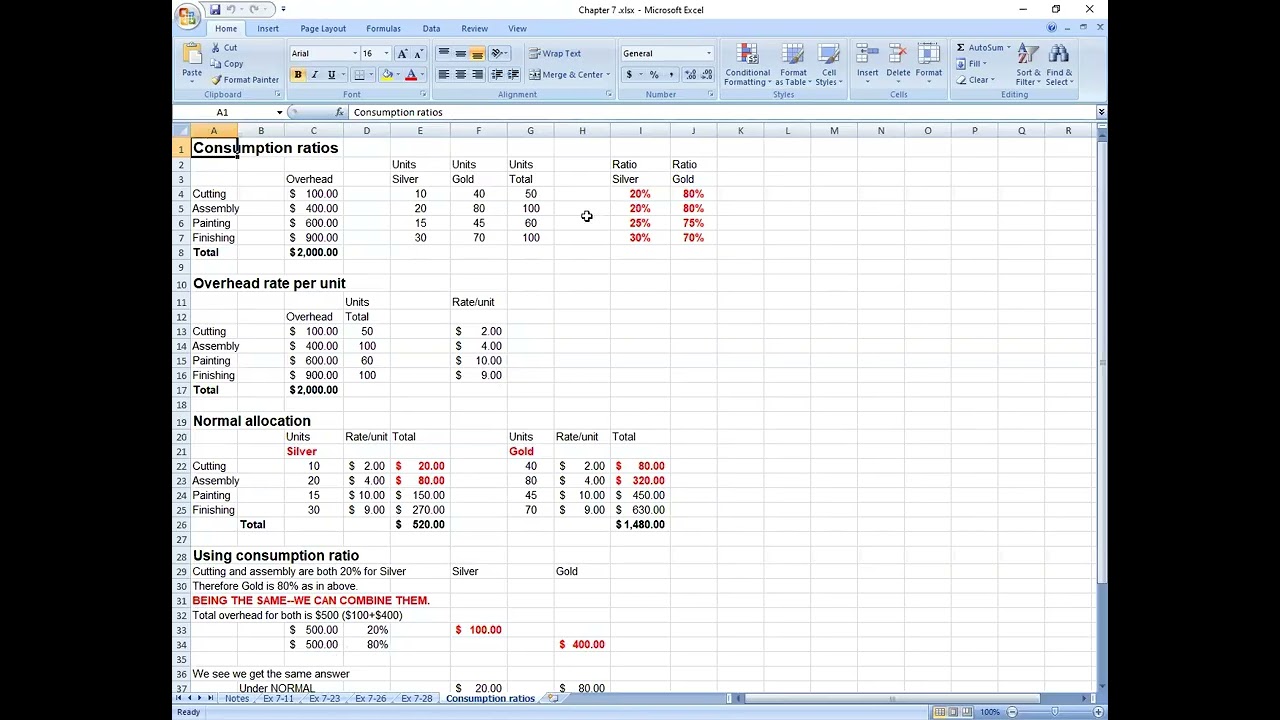This screenshot has height=720, width=1280.
Task: Decrease indent in cell
Action: point(496,75)
